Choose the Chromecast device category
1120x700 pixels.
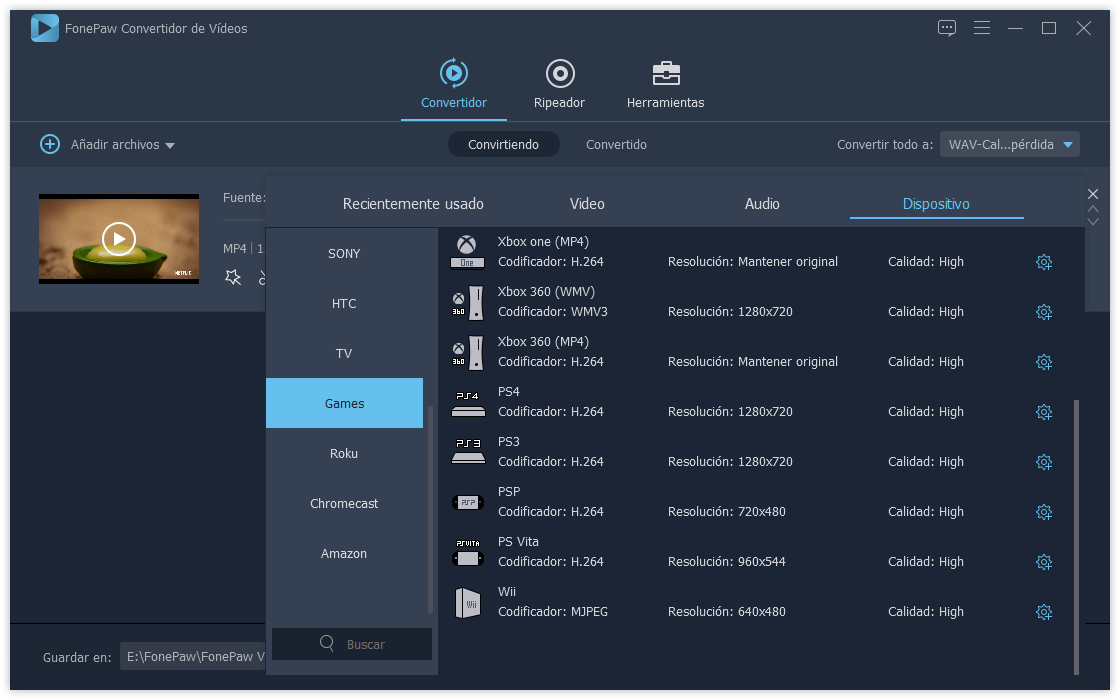[344, 504]
